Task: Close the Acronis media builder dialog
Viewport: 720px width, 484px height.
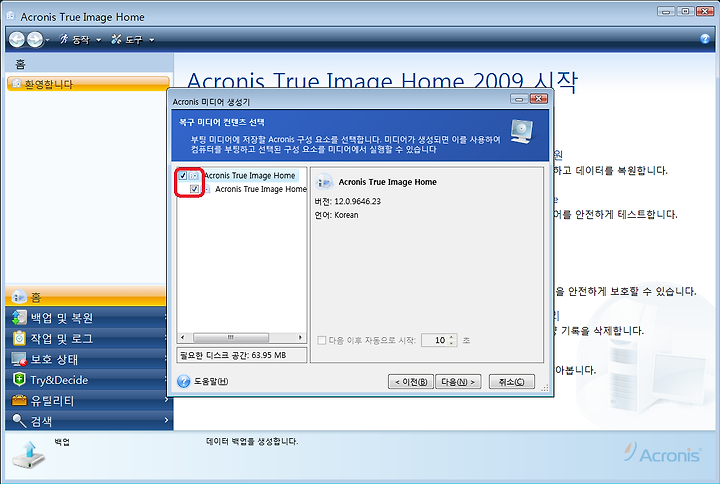Action: click(x=539, y=99)
